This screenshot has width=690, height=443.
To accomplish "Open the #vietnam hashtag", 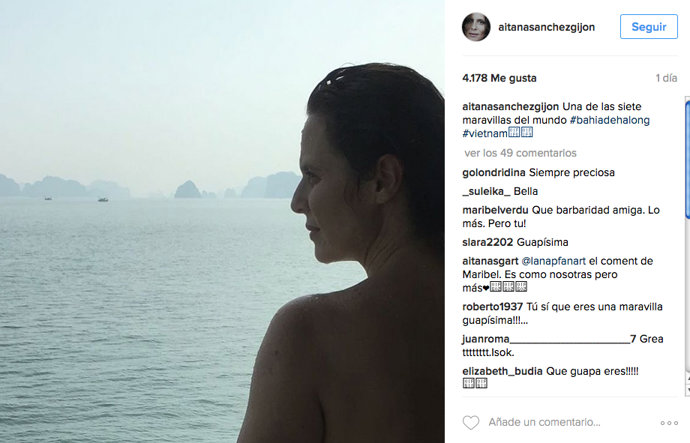I will tap(484, 134).
